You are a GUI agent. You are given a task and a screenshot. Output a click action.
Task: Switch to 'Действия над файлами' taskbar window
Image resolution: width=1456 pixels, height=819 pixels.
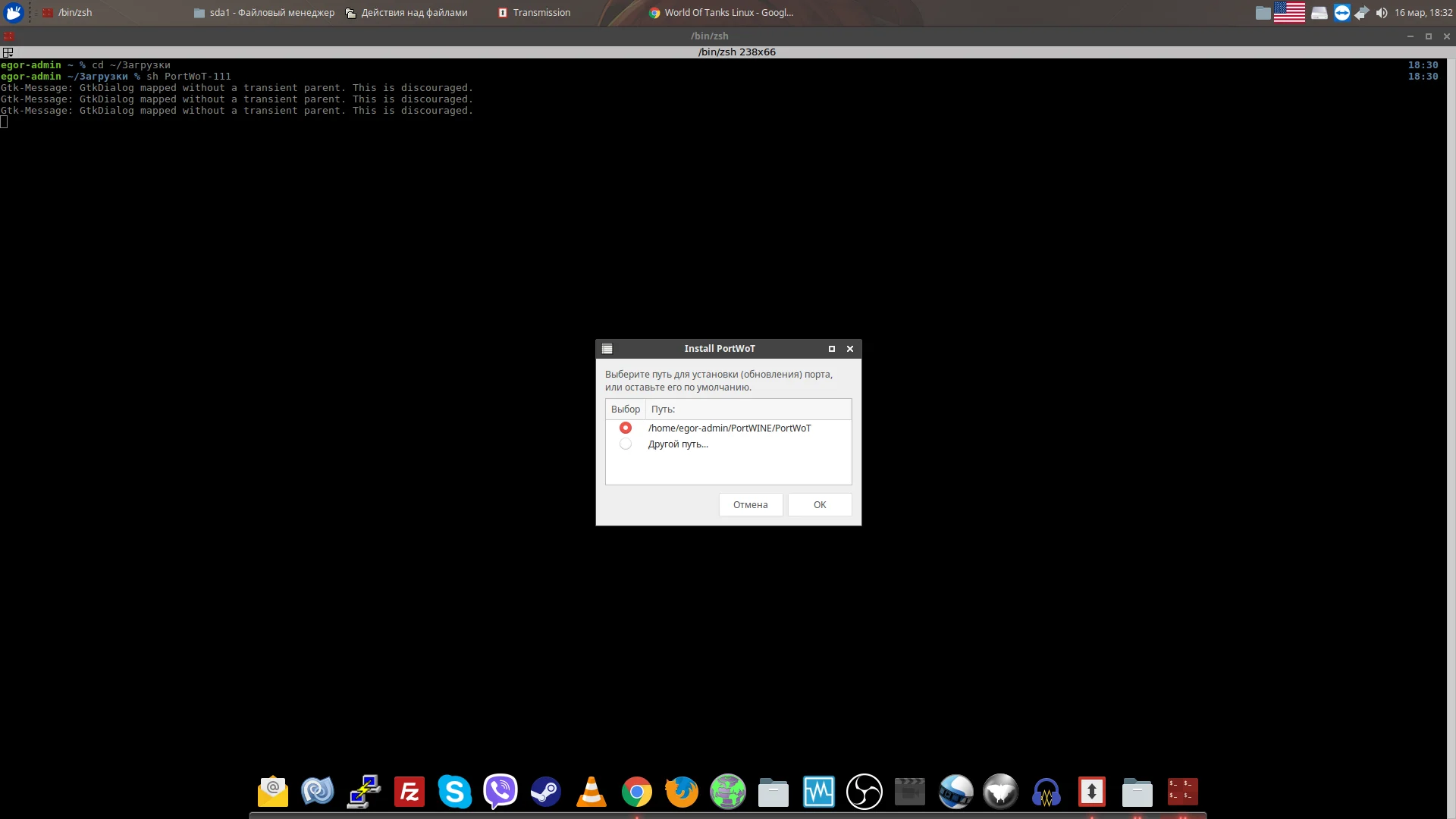click(406, 13)
